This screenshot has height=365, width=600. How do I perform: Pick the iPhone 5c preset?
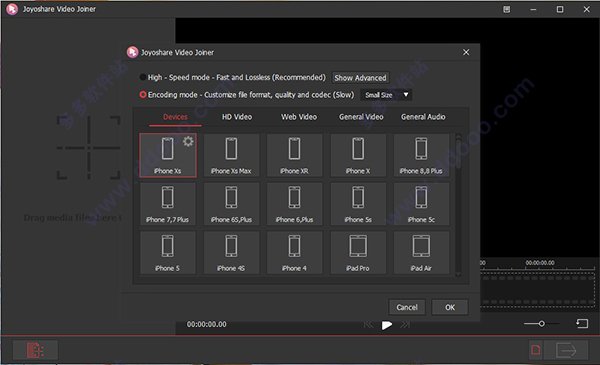(x=421, y=204)
